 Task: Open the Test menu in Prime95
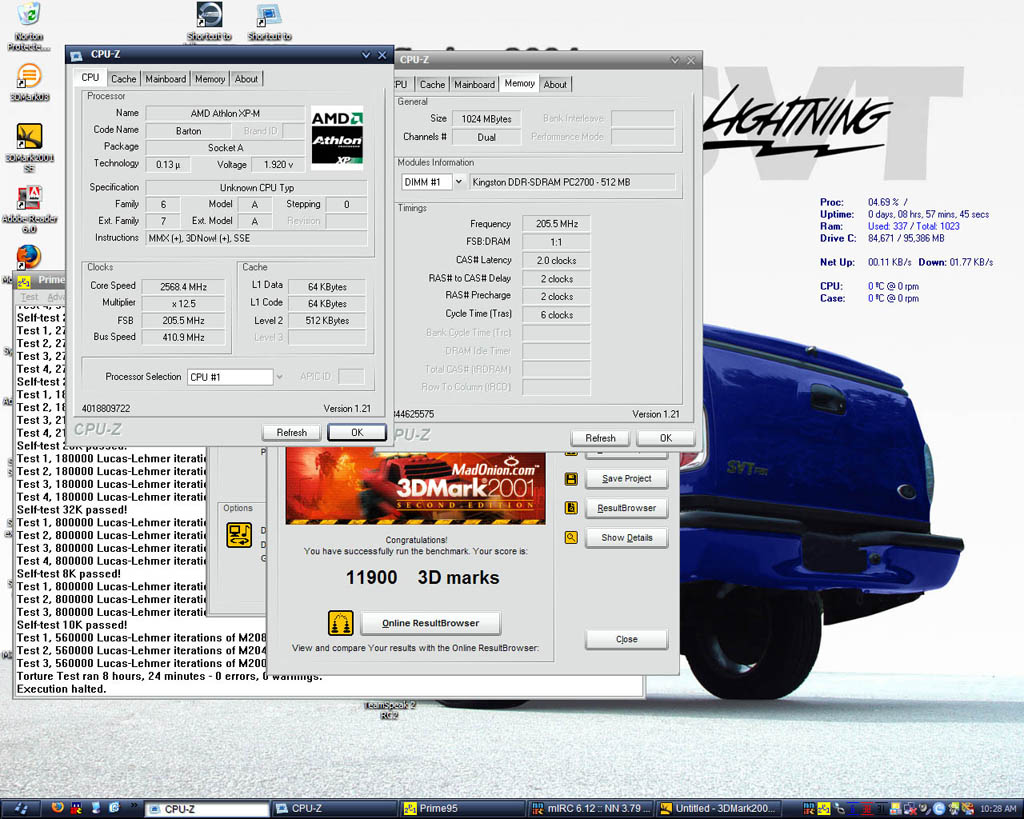tap(29, 297)
